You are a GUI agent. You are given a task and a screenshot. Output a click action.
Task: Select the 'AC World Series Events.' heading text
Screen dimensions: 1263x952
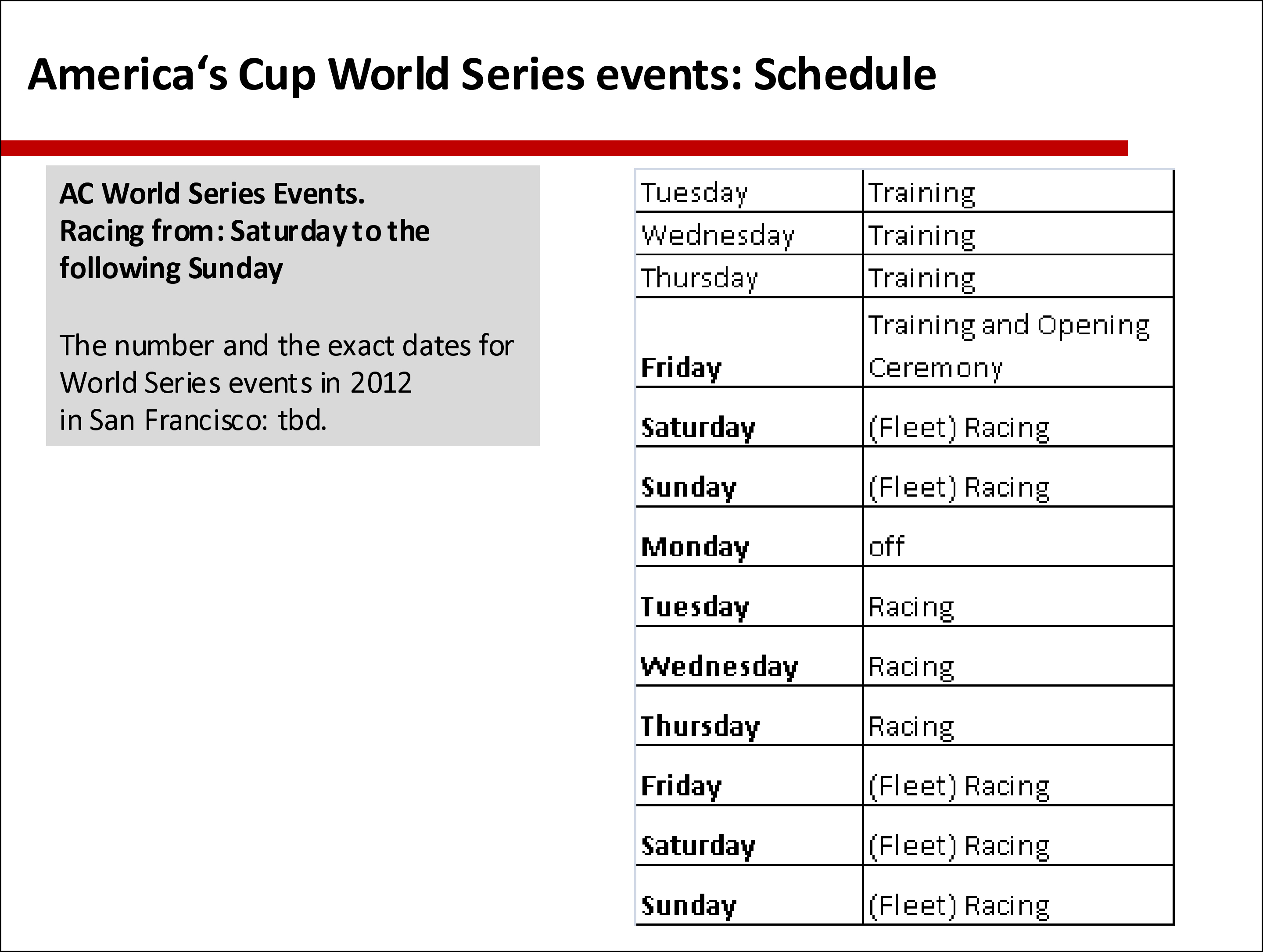[212, 193]
